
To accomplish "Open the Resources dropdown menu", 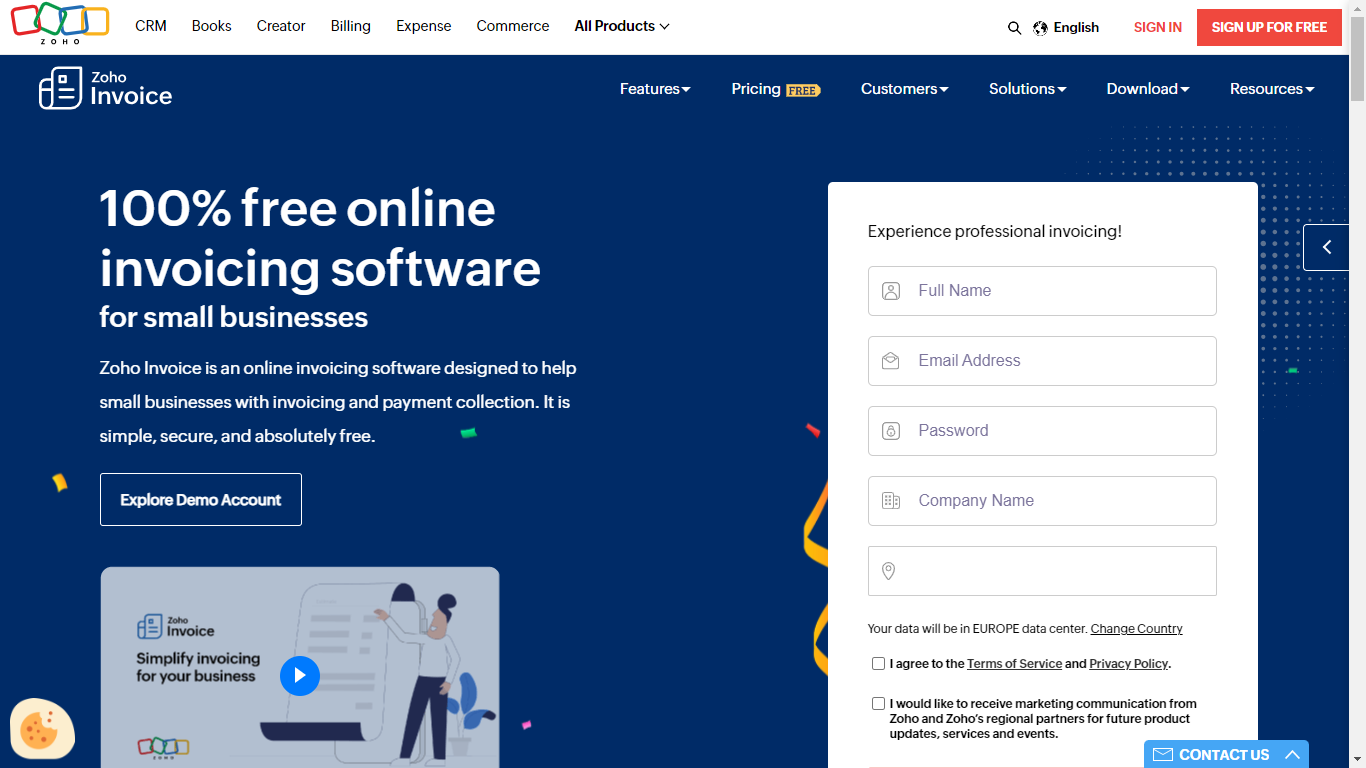I will point(1272,89).
